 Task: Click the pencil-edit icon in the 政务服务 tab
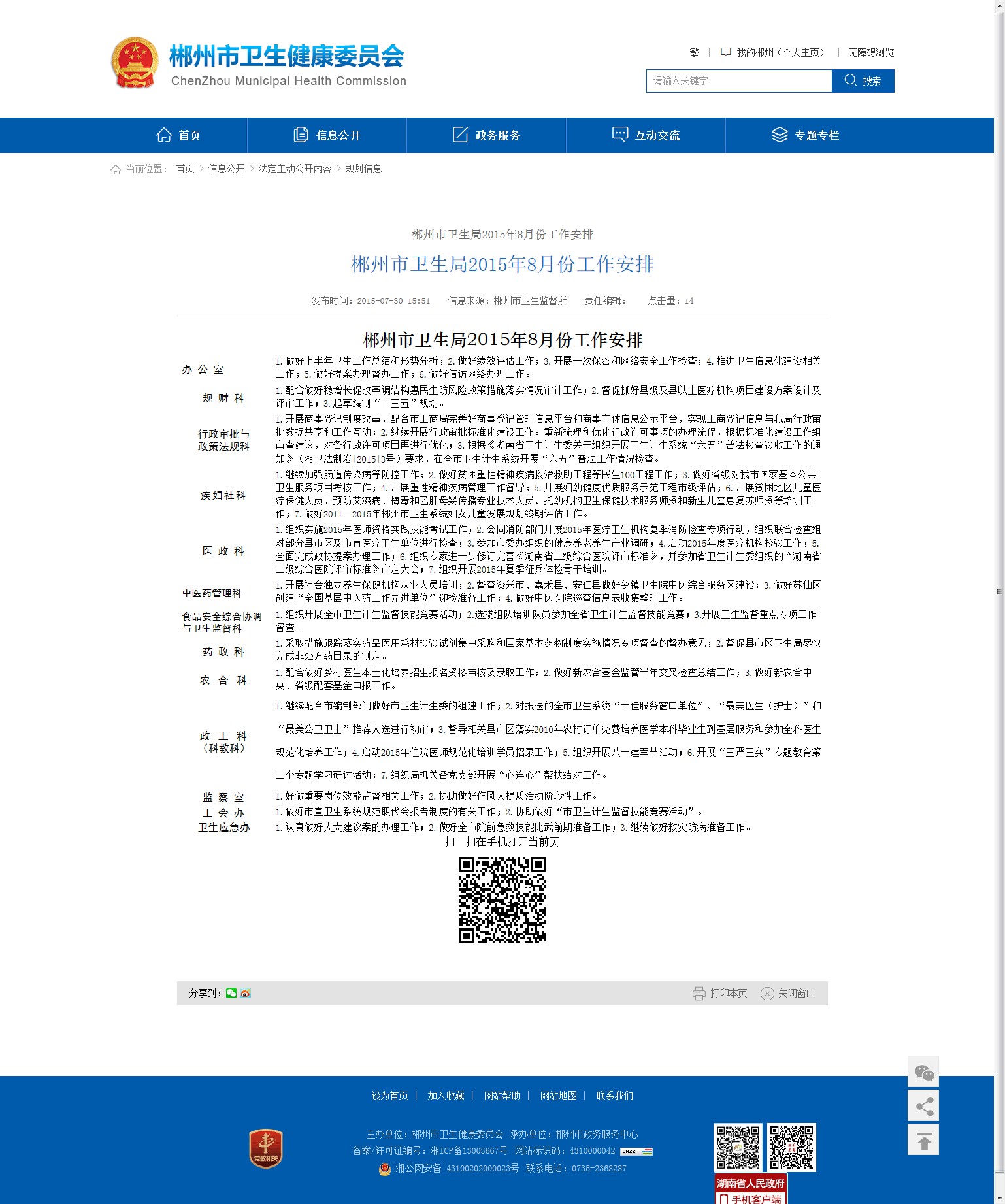point(460,135)
